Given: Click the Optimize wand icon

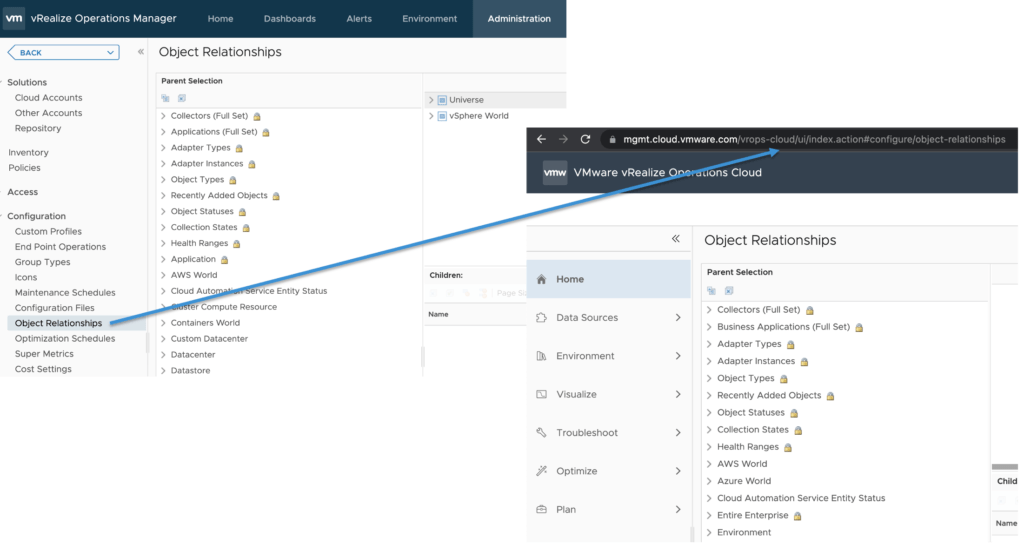Looking at the screenshot, I should point(541,471).
